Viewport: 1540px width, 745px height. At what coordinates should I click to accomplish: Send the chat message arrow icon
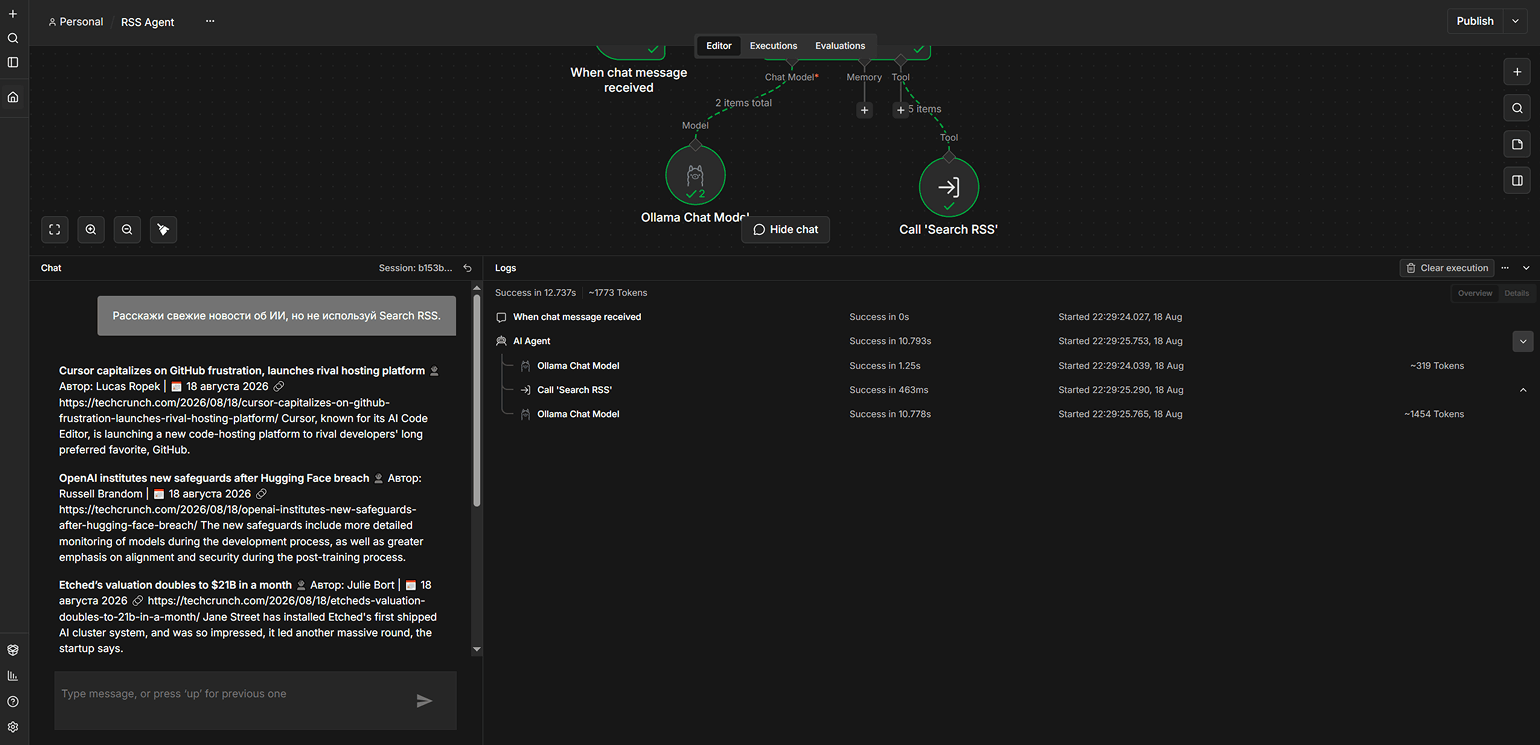pyautogui.click(x=424, y=701)
